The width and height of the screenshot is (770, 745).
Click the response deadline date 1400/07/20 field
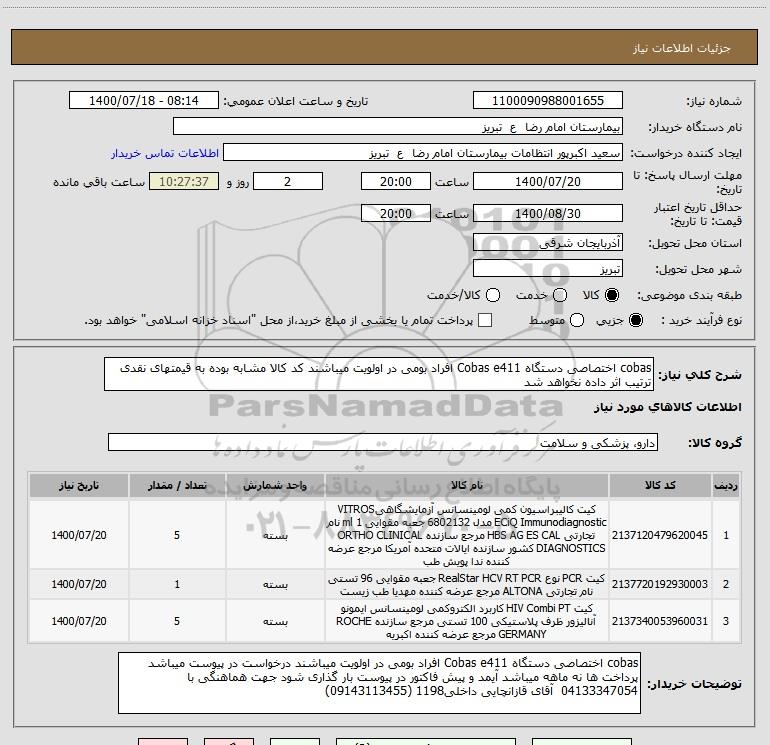click(548, 181)
